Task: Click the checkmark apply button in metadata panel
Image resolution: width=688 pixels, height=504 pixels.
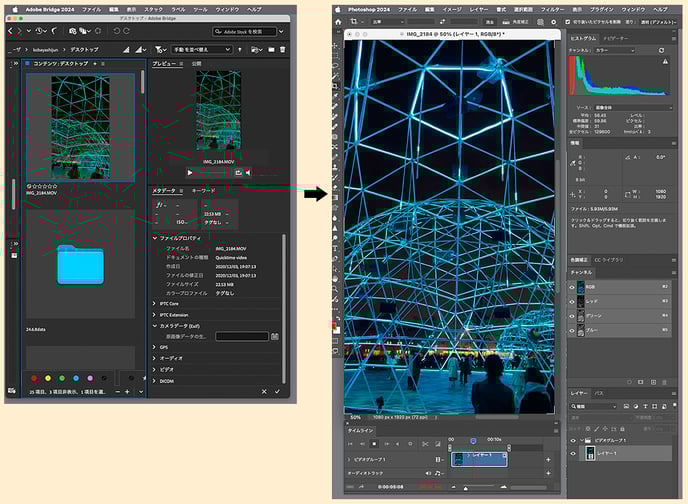Action: [x=277, y=391]
